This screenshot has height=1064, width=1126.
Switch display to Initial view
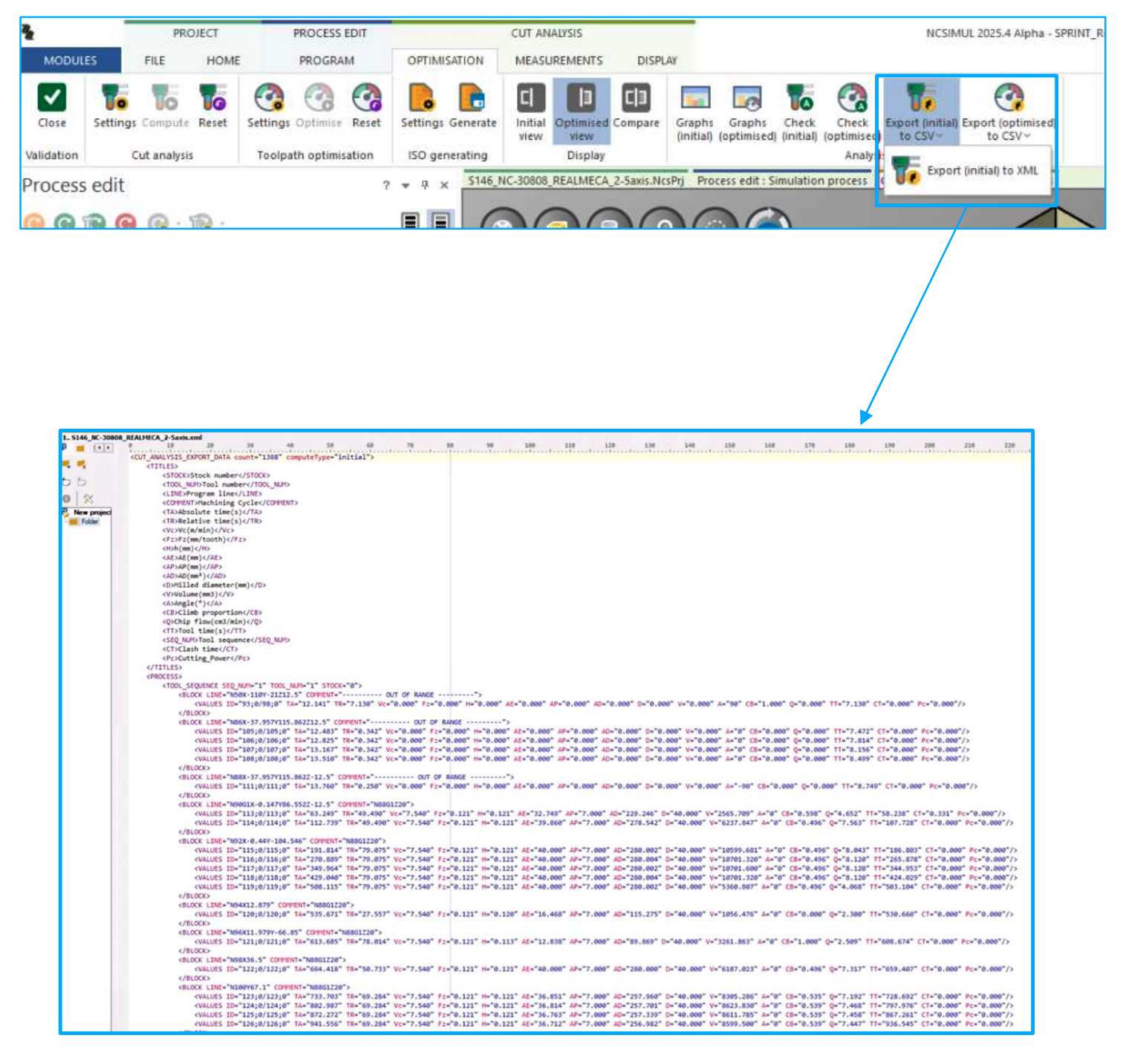530,108
